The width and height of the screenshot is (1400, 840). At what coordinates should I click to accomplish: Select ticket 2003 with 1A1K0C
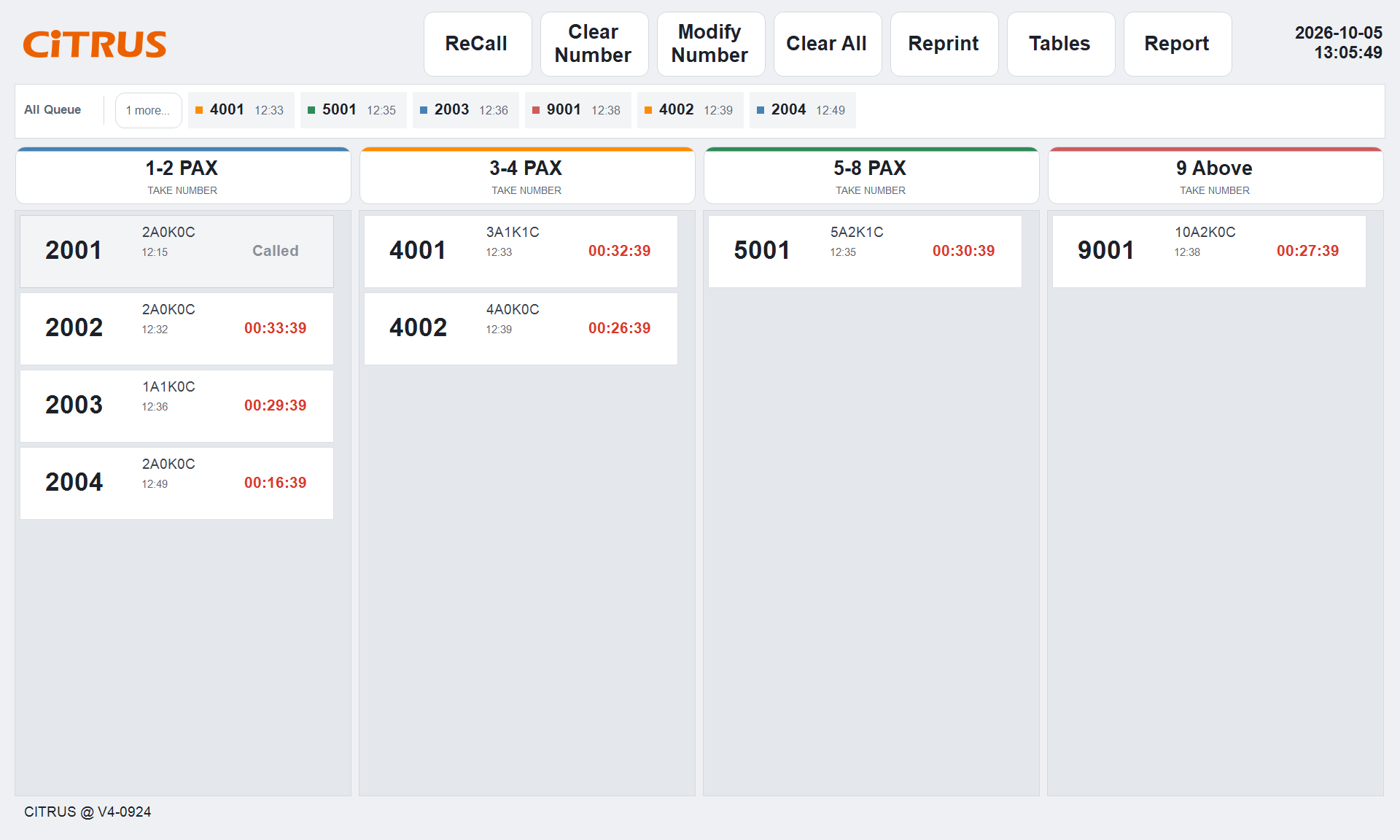pos(176,405)
